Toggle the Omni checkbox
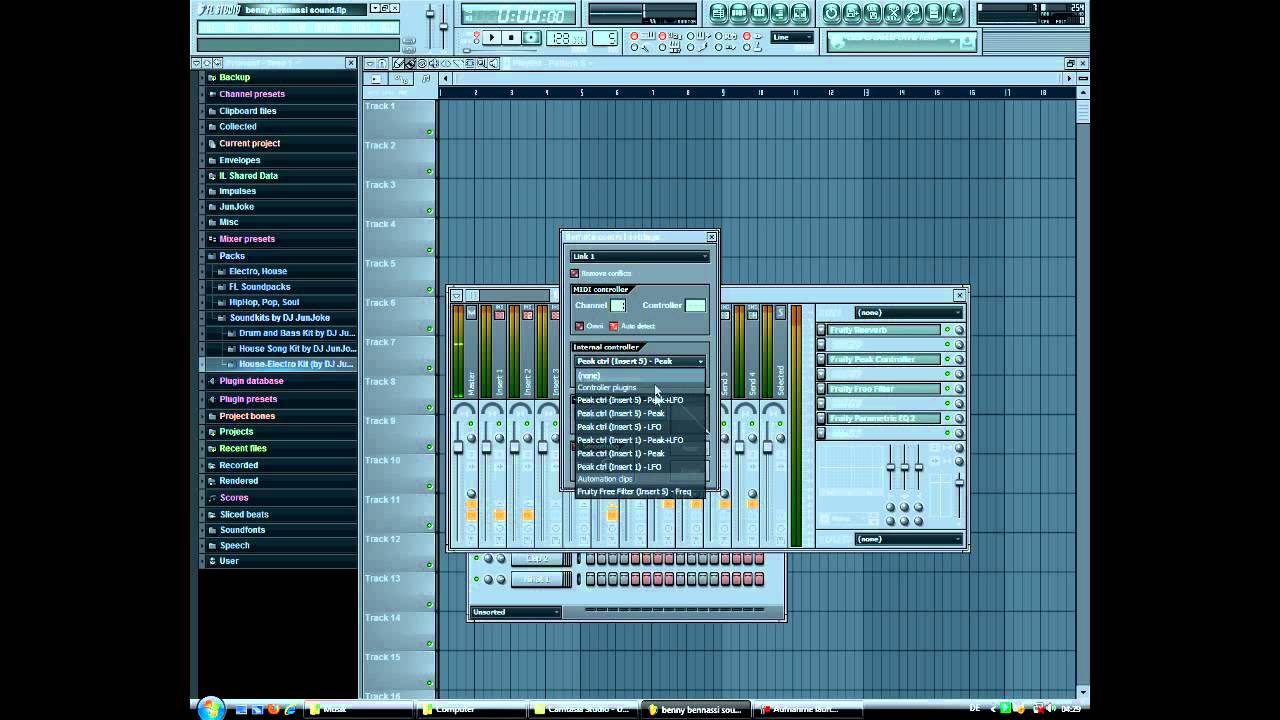This screenshot has width=1280, height=720. tap(579, 326)
